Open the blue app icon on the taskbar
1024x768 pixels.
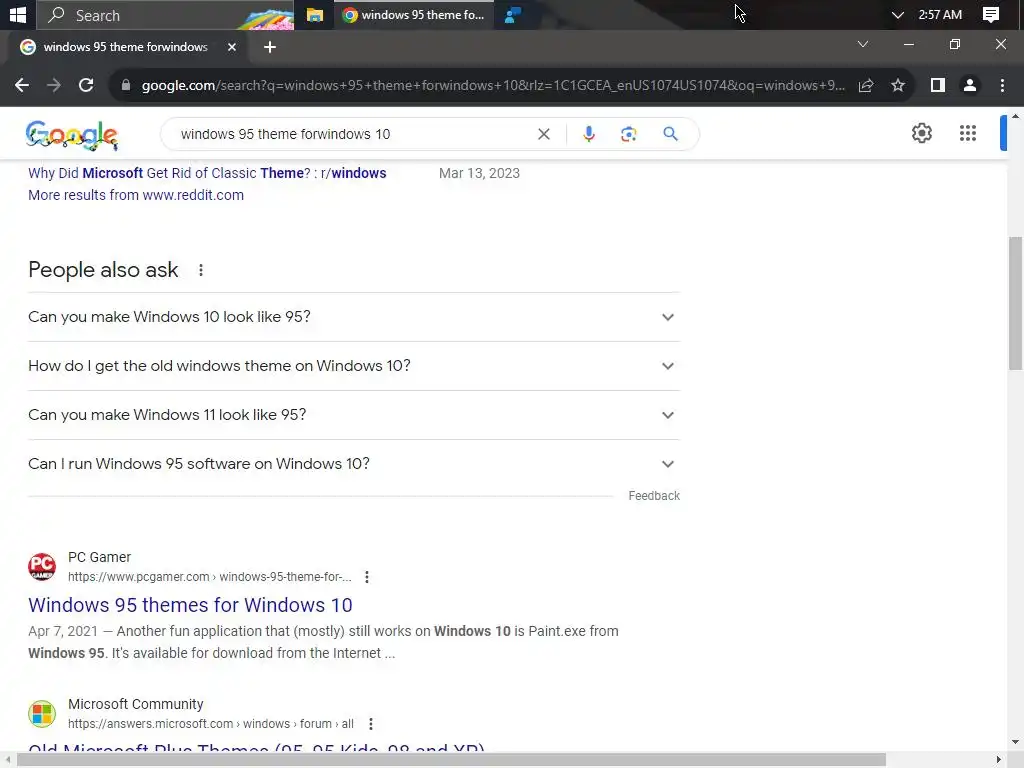click(x=513, y=15)
